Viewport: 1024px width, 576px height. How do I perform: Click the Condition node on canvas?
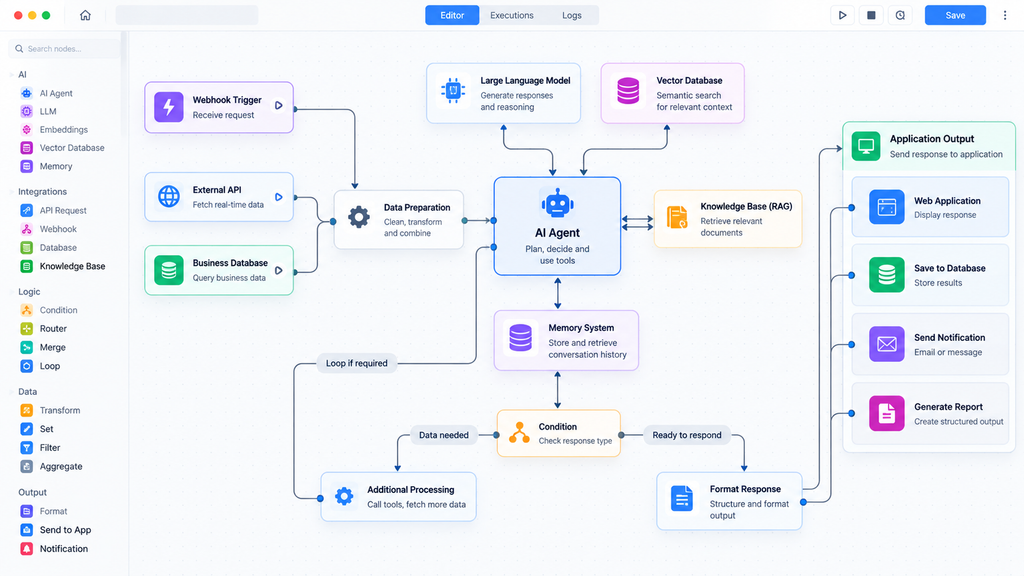tap(558, 433)
